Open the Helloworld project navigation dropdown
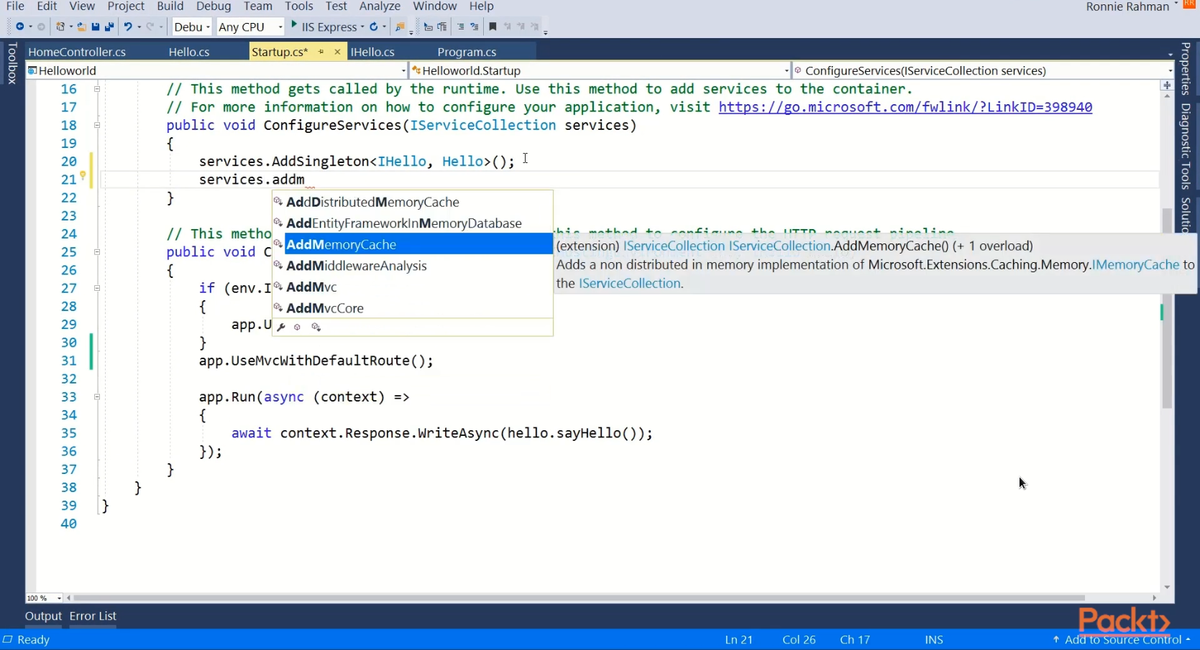The image size is (1200, 650). (217, 71)
